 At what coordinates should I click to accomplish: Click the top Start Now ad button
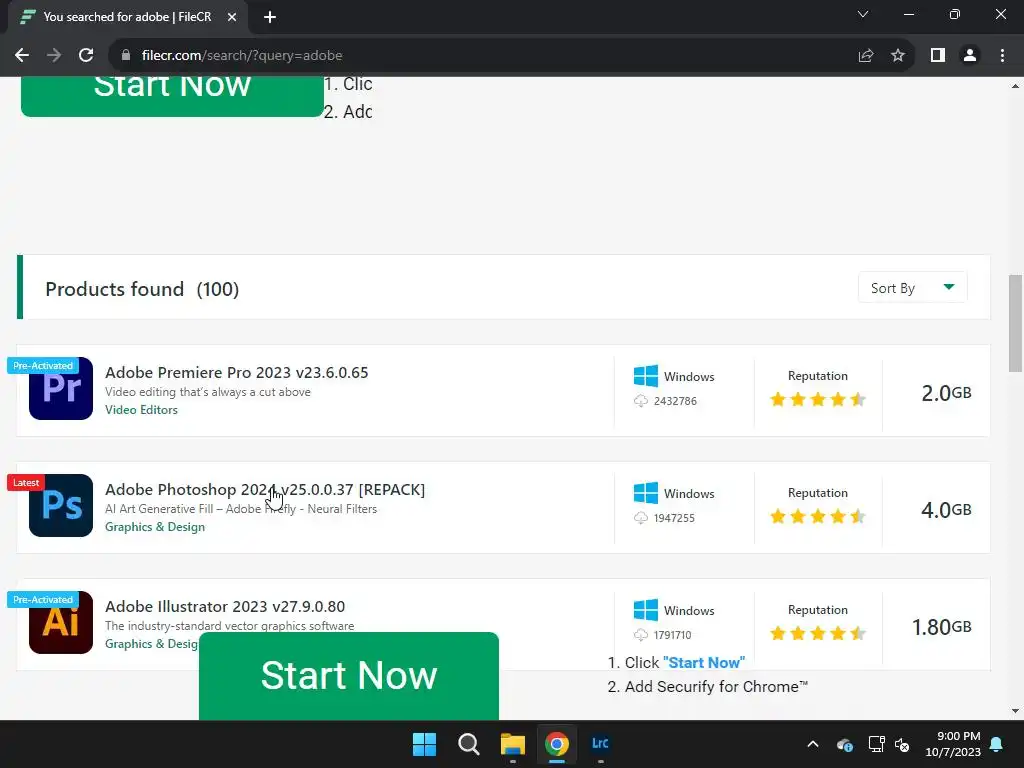point(172,97)
